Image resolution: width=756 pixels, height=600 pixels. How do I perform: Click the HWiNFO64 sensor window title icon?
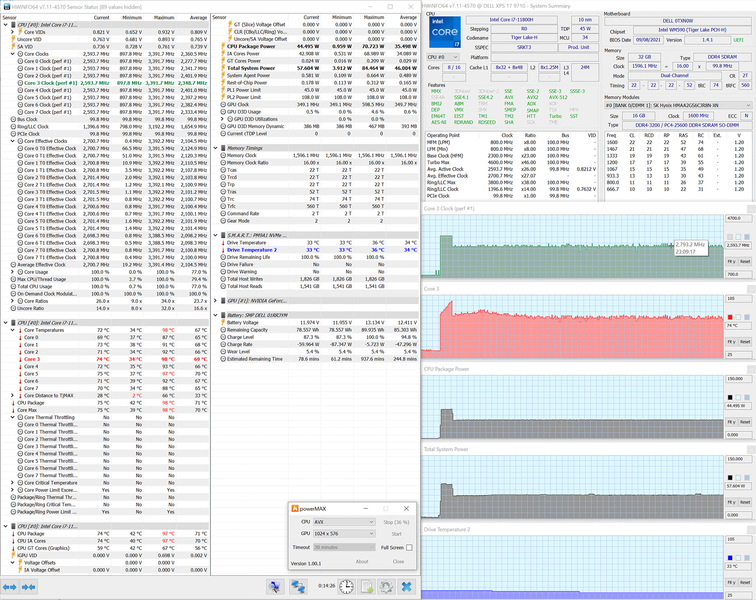(x=6, y=7)
